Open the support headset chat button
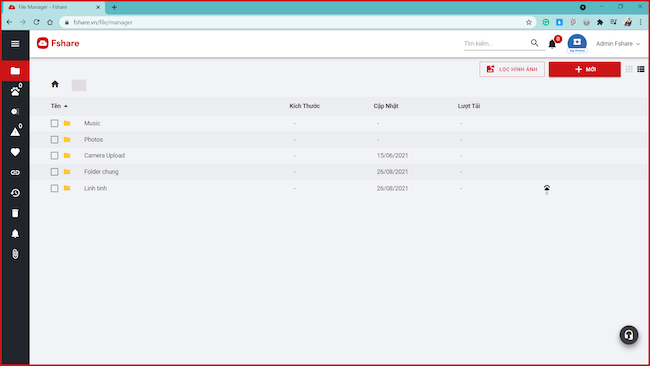The image size is (650, 366). [x=629, y=335]
